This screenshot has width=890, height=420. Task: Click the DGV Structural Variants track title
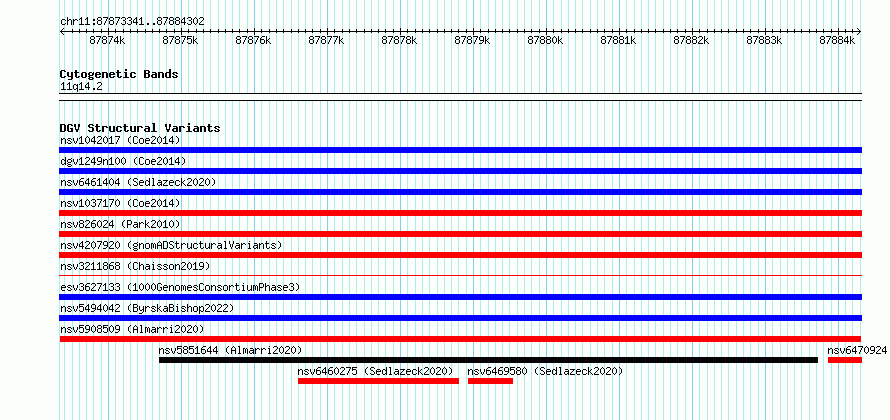point(140,128)
